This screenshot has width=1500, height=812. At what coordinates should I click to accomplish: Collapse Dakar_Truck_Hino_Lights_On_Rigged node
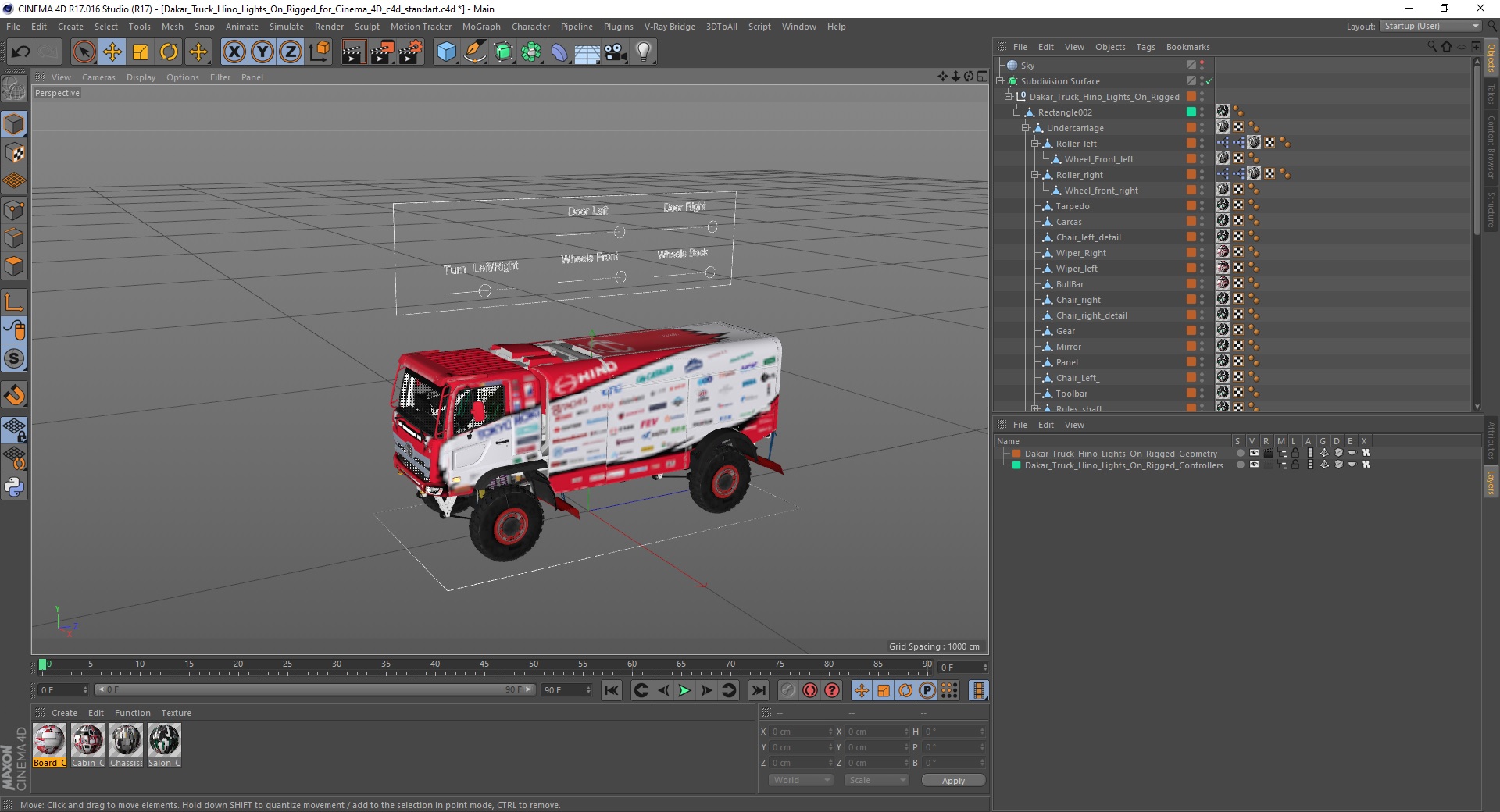tap(1009, 97)
